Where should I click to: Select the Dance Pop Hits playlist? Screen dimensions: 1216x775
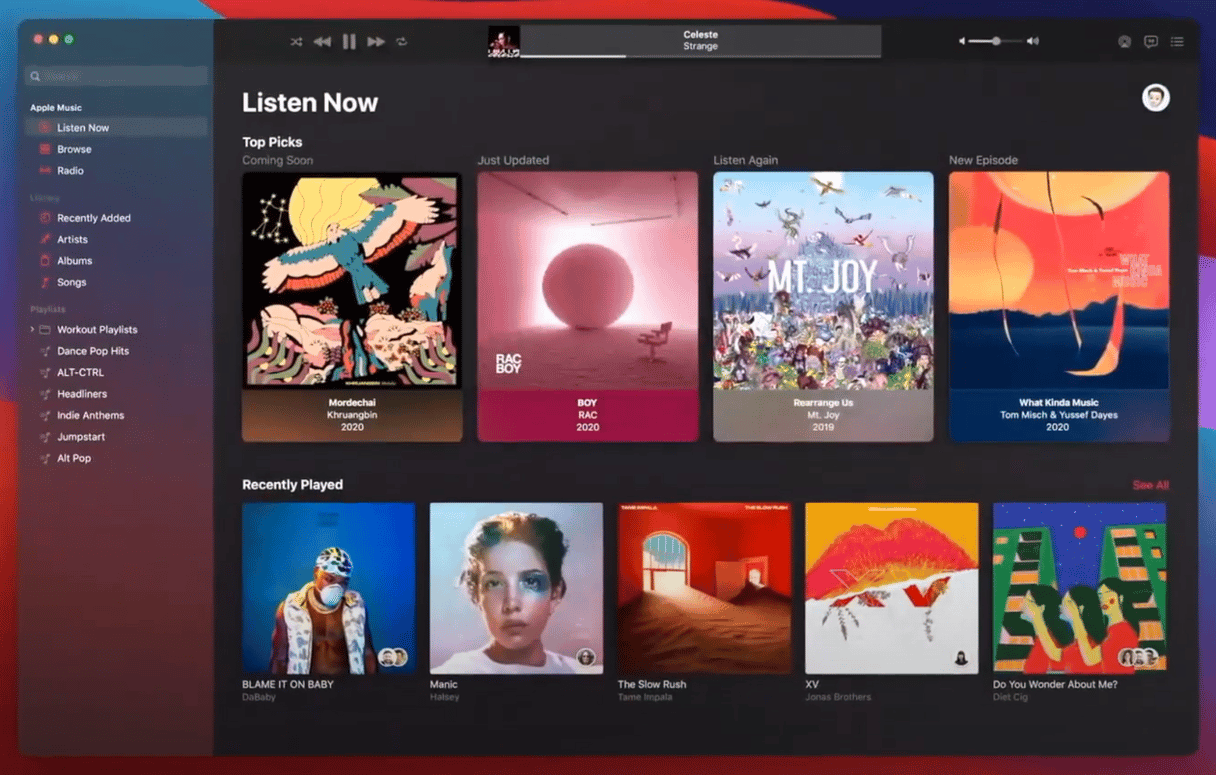point(92,351)
